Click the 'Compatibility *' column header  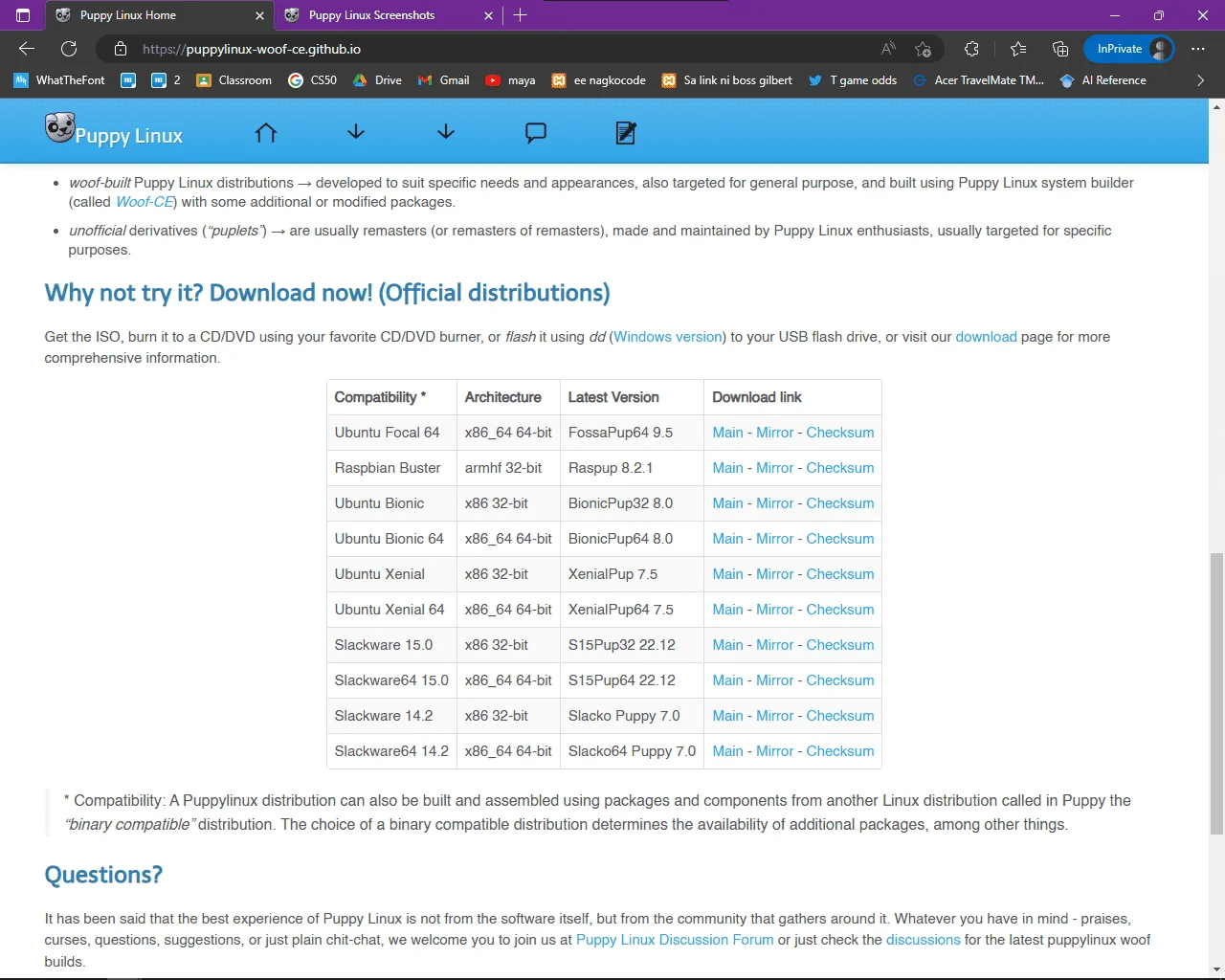click(x=391, y=397)
